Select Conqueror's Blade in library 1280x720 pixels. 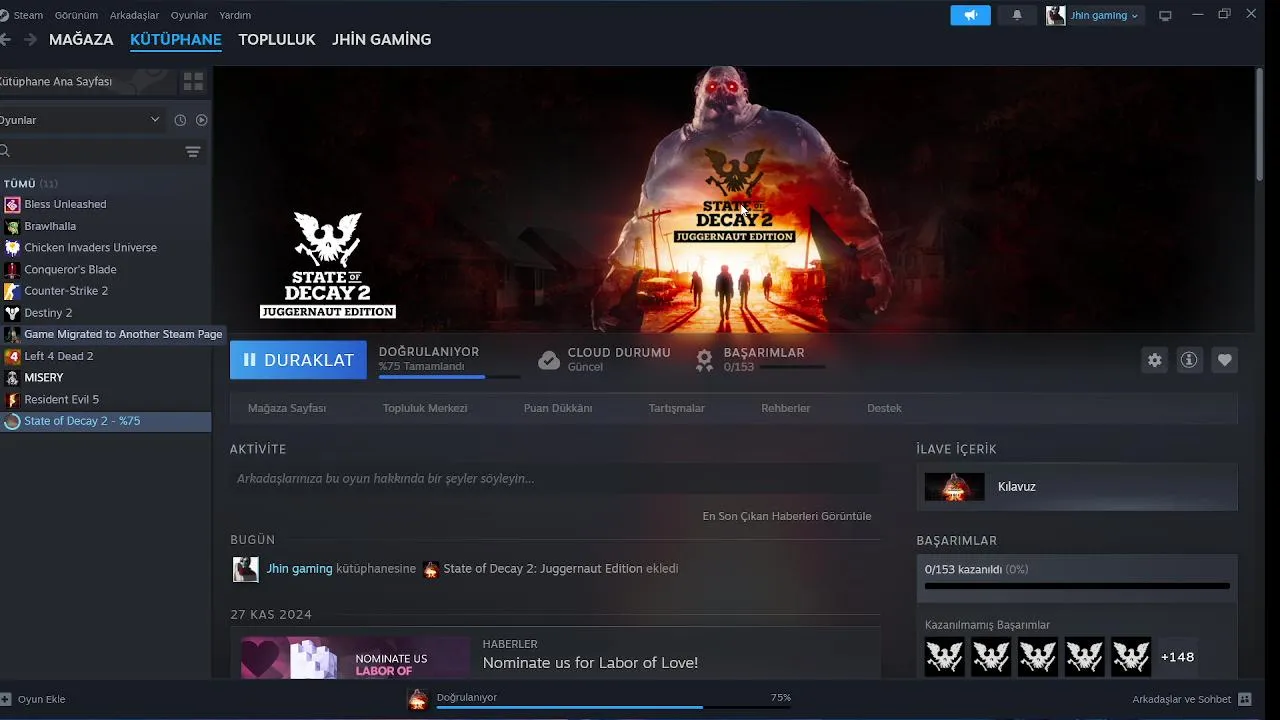pos(70,269)
